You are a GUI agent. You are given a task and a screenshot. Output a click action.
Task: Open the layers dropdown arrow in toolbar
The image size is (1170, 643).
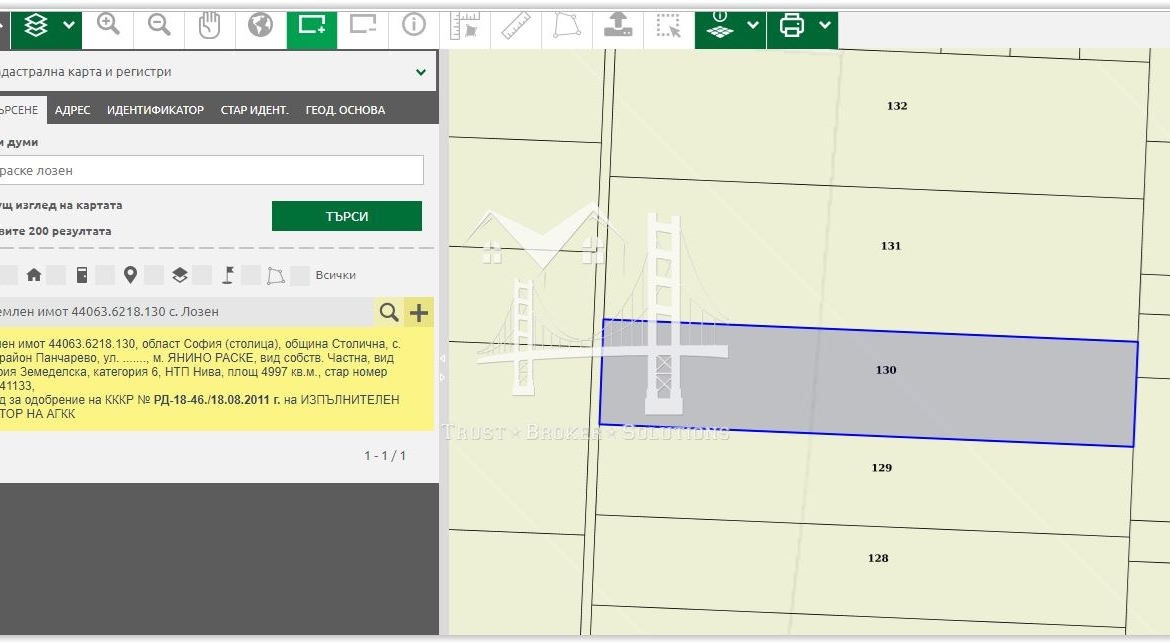pos(68,26)
